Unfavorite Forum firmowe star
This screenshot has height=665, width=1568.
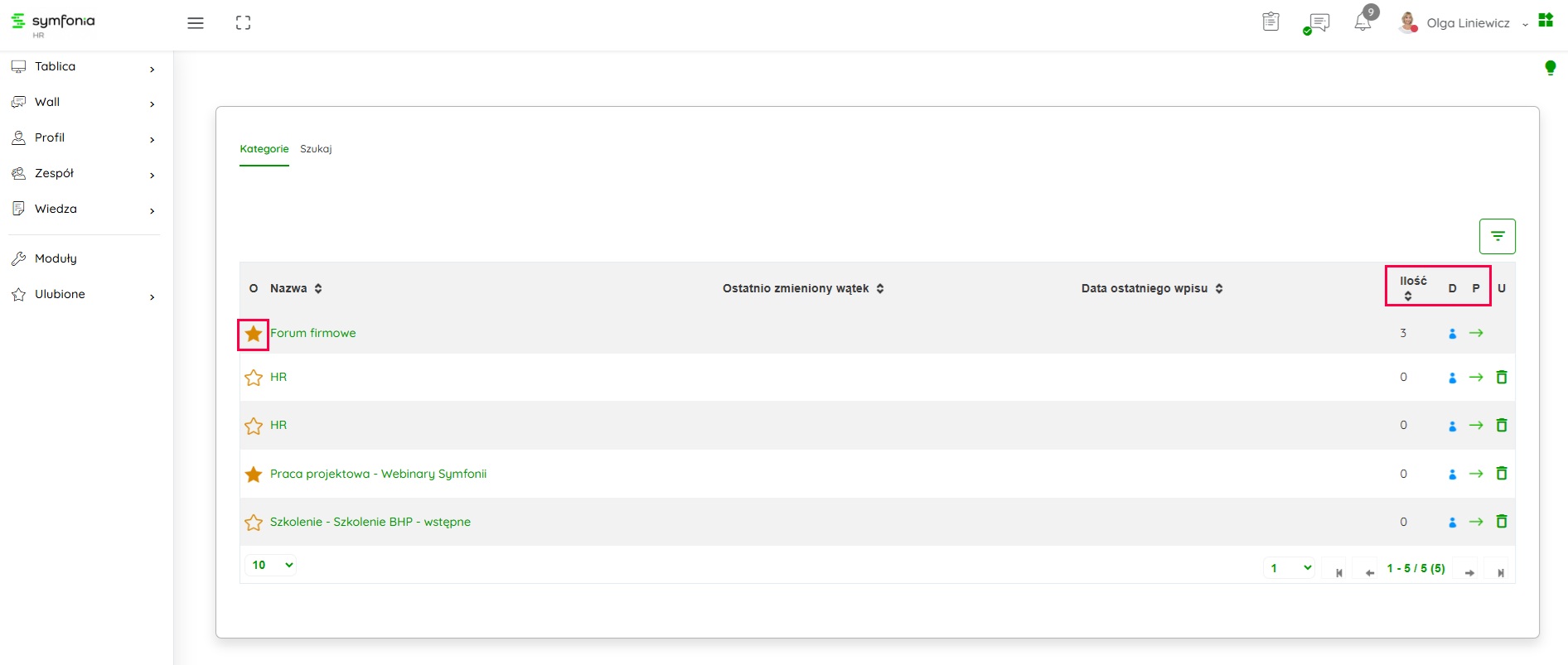click(254, 334)
